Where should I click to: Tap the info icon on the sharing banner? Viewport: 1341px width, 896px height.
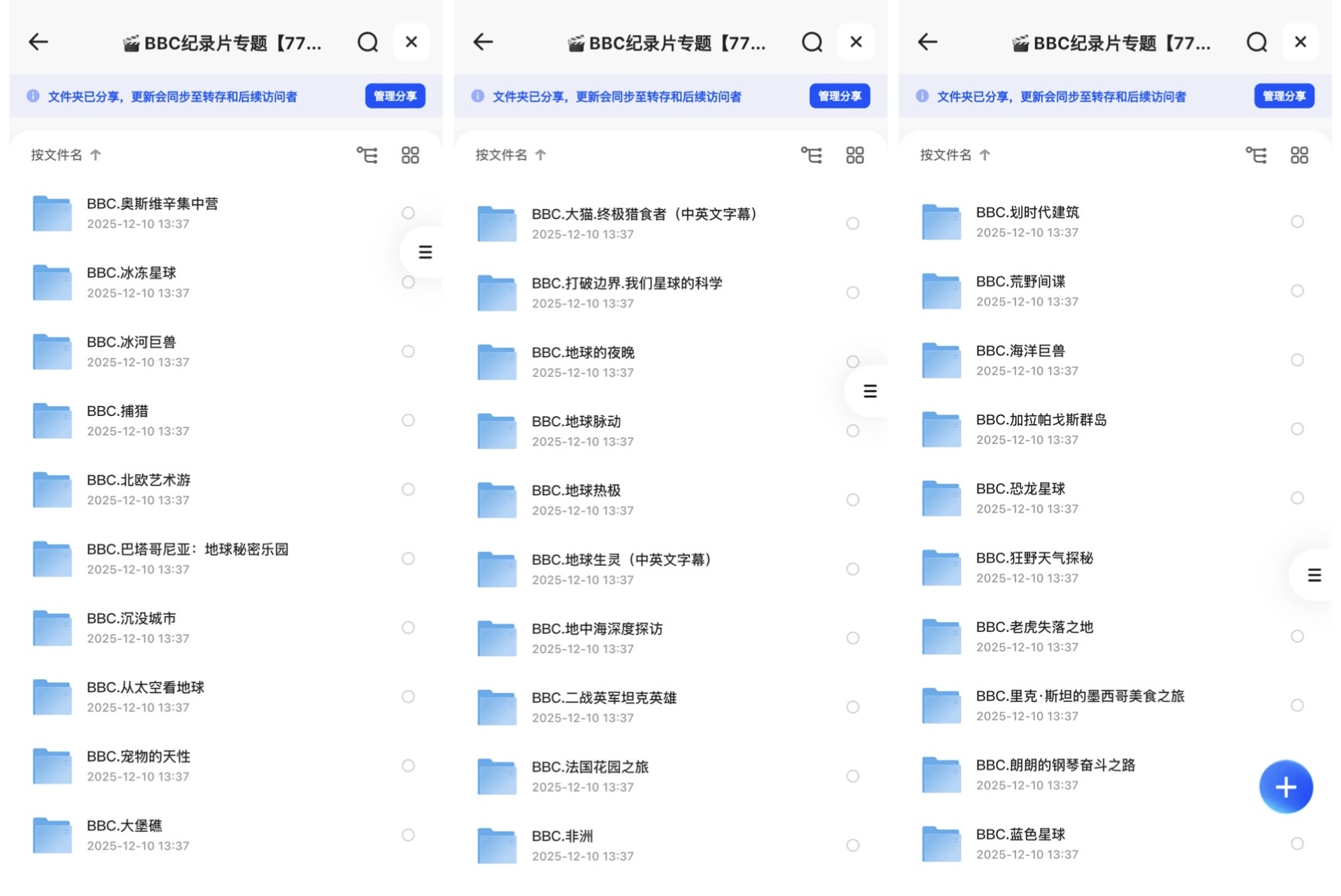(x=32, y=96)
